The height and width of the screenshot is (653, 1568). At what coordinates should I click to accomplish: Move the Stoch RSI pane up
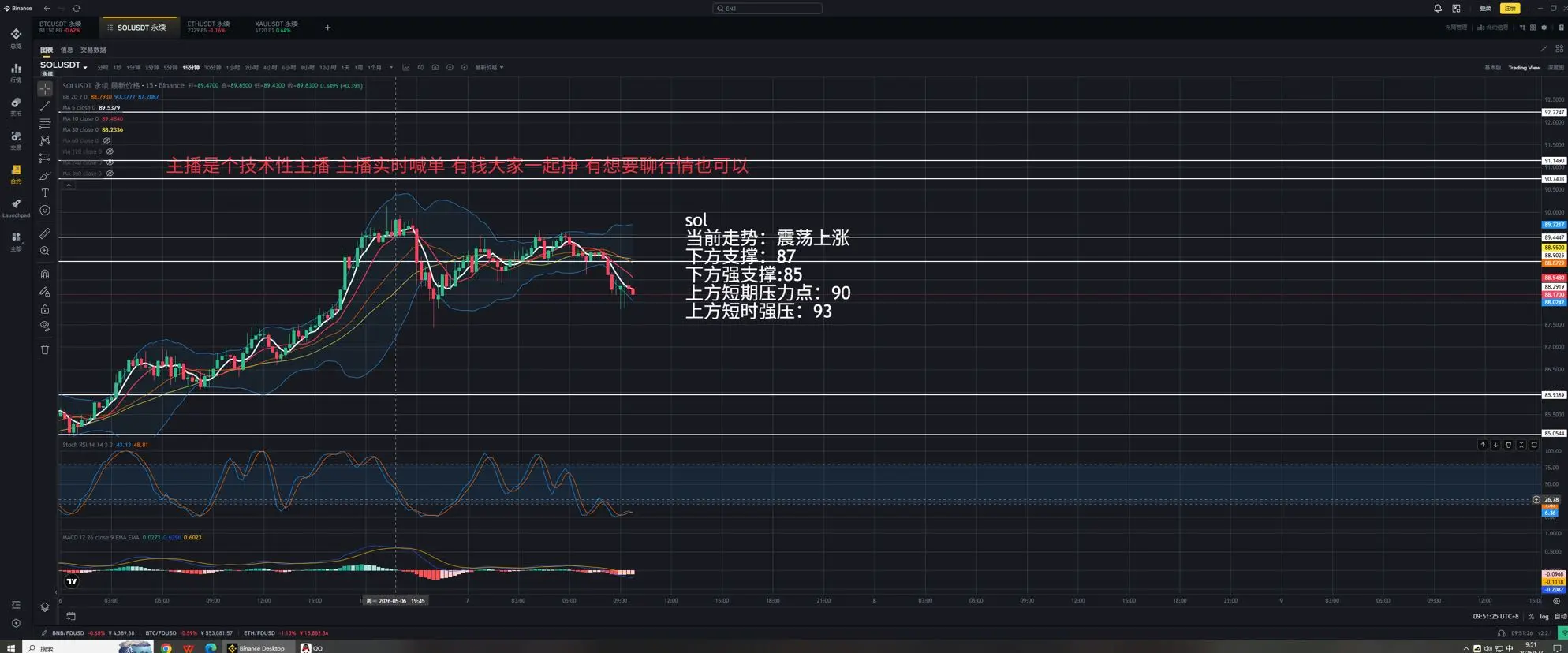click(x=1483, y=445)
